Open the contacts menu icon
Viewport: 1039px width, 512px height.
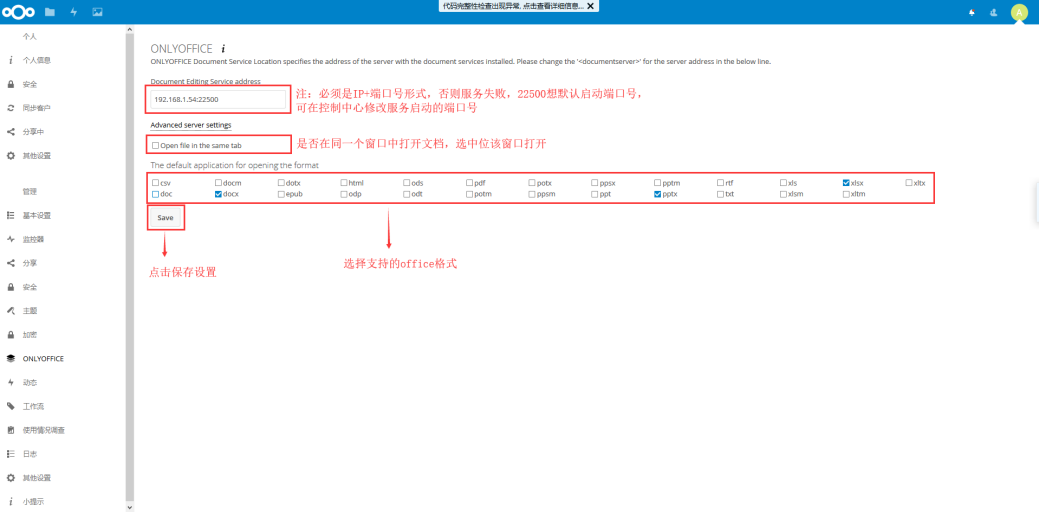[x=993, y=12]
